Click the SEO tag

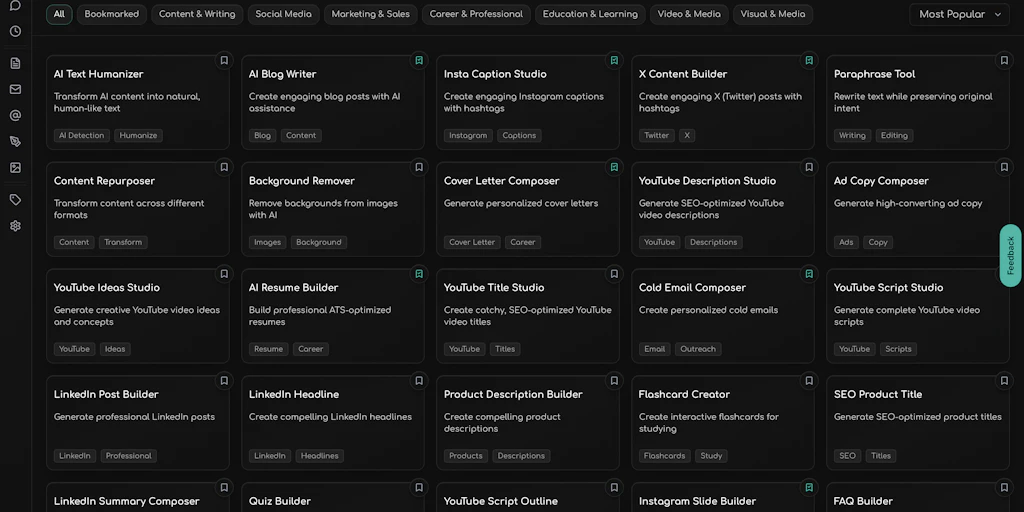(847, 456)
